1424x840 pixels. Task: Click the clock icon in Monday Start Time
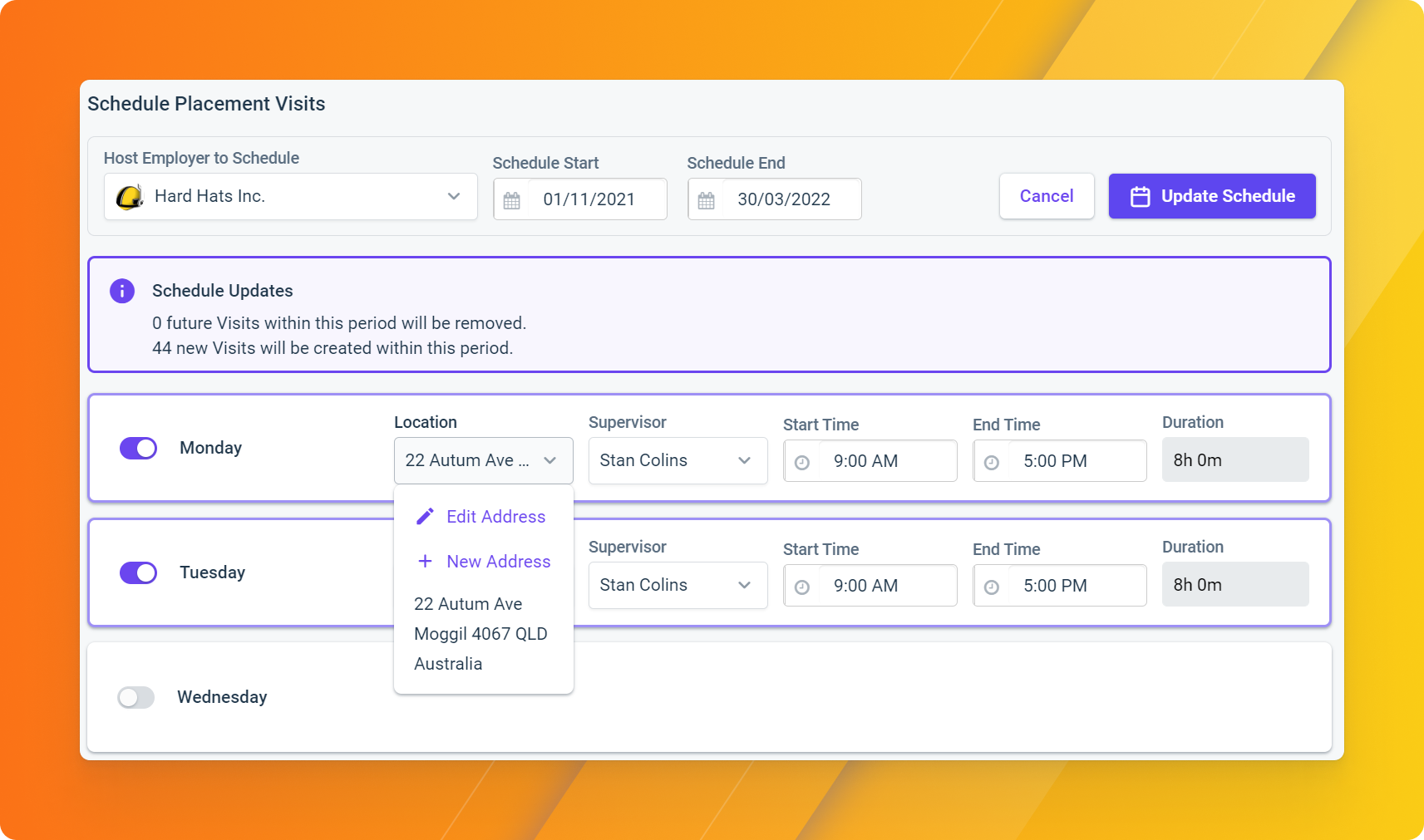pos(802,462)
